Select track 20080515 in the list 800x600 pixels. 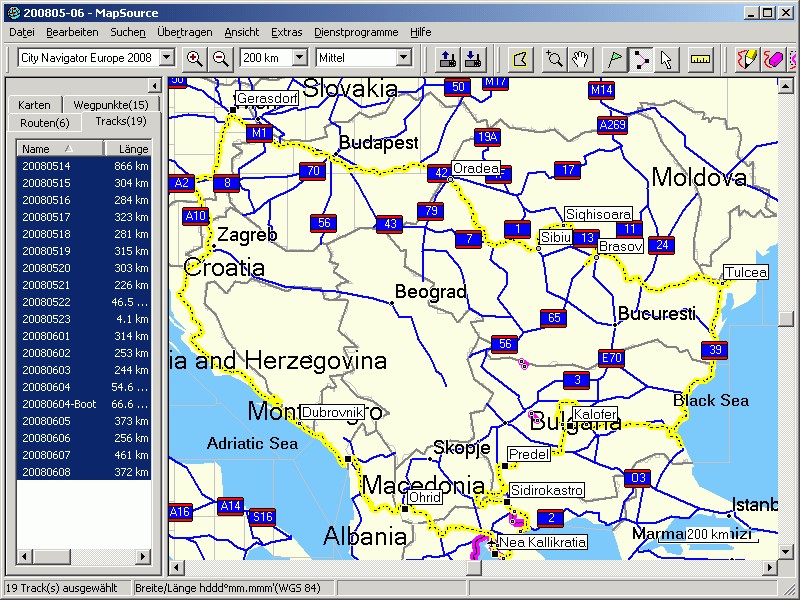point(84,183)
